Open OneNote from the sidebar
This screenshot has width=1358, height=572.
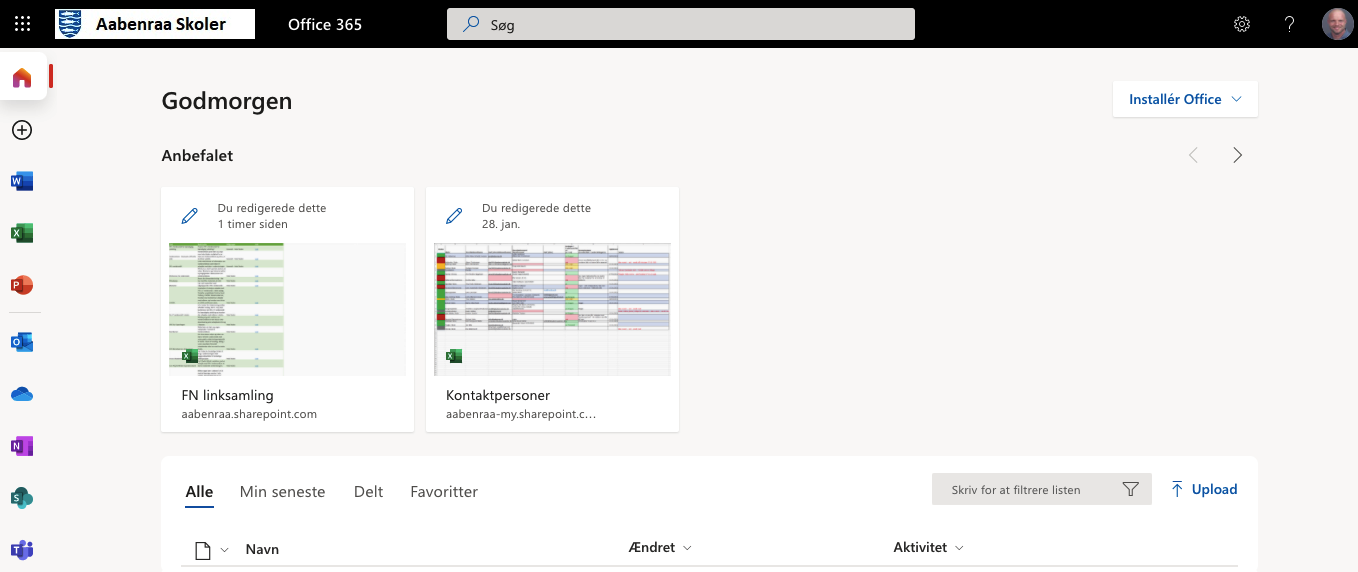[x=22, y=446]
